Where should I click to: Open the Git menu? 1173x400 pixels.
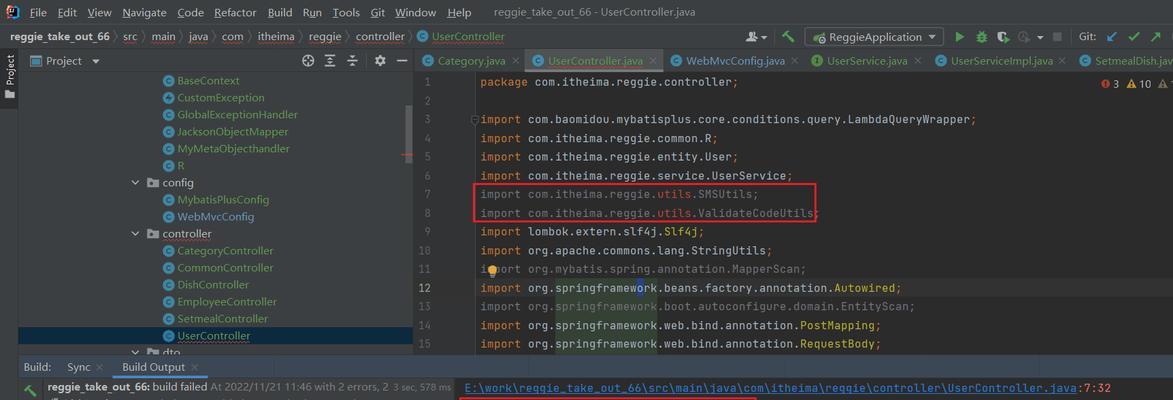pos(378,13)
